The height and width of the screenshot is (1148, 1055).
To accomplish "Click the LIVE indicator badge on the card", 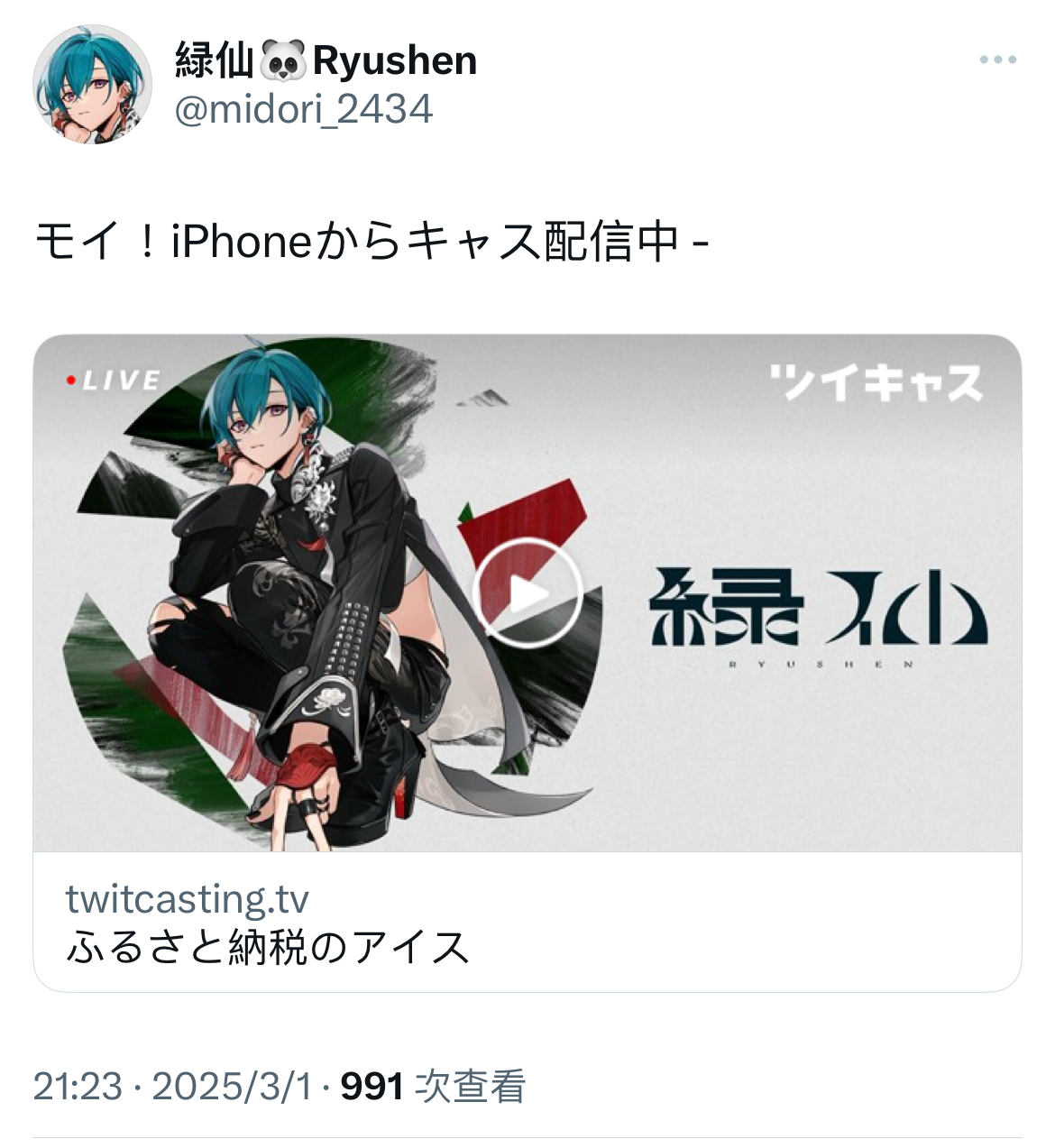I will point(114,381).
